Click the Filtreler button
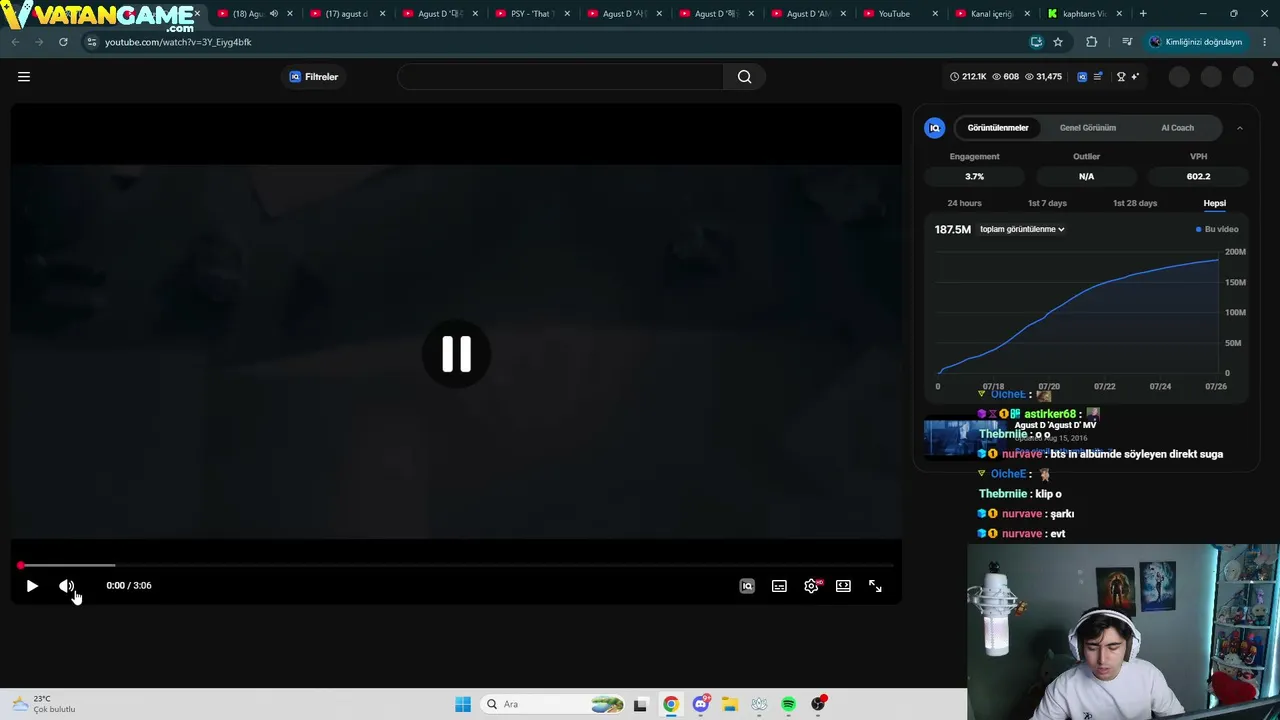The height and width of the screenshot is (720, 1280). tap(314, 77)
